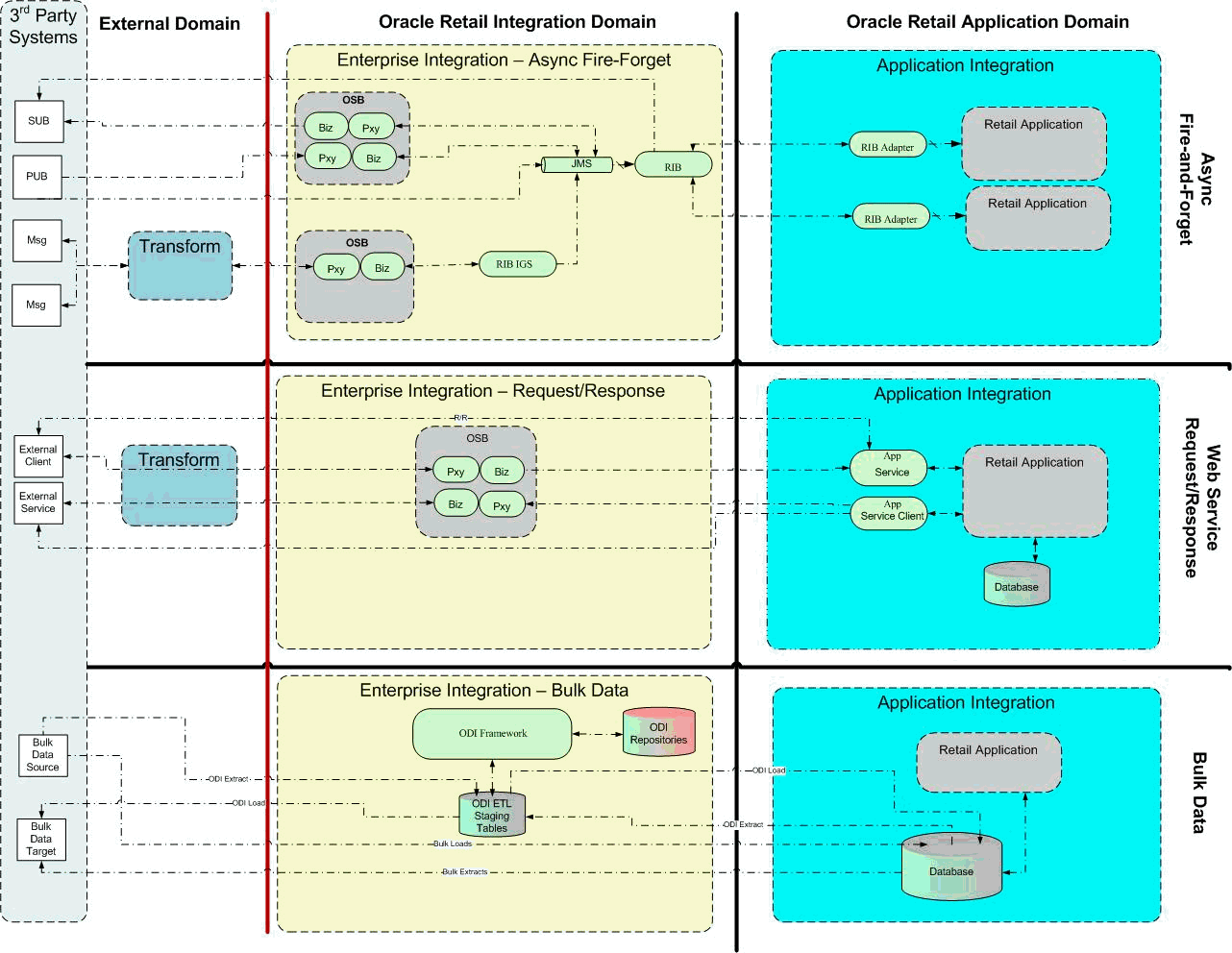Click the PUB box in 3rd Party Systems
This screenshot has height=953, width=1232.
[x=37, y=177]
